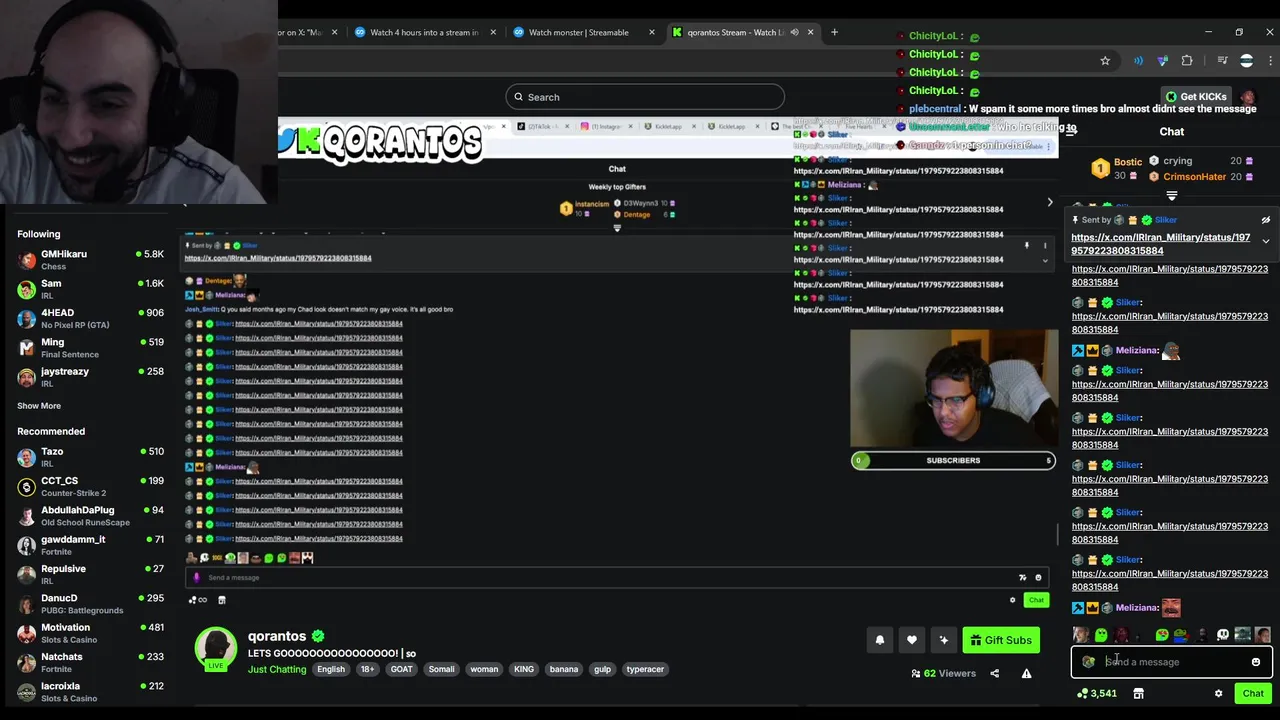Open emoji picker in chat input
The width and height of the screenshot is (1280, 720).
(1256, 662)
